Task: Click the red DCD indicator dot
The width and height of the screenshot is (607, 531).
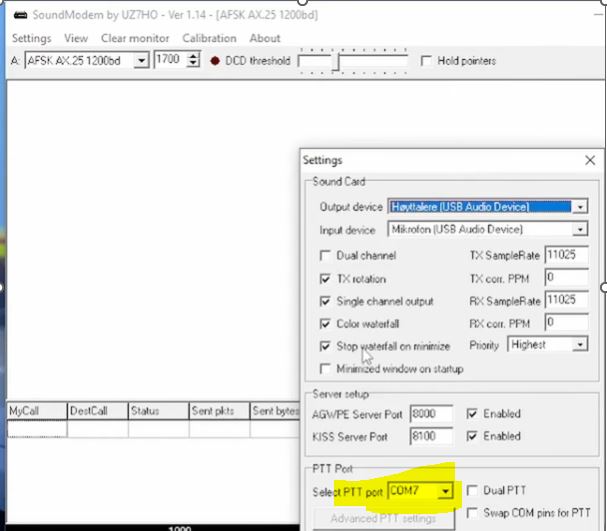Action: coord(216,61)
